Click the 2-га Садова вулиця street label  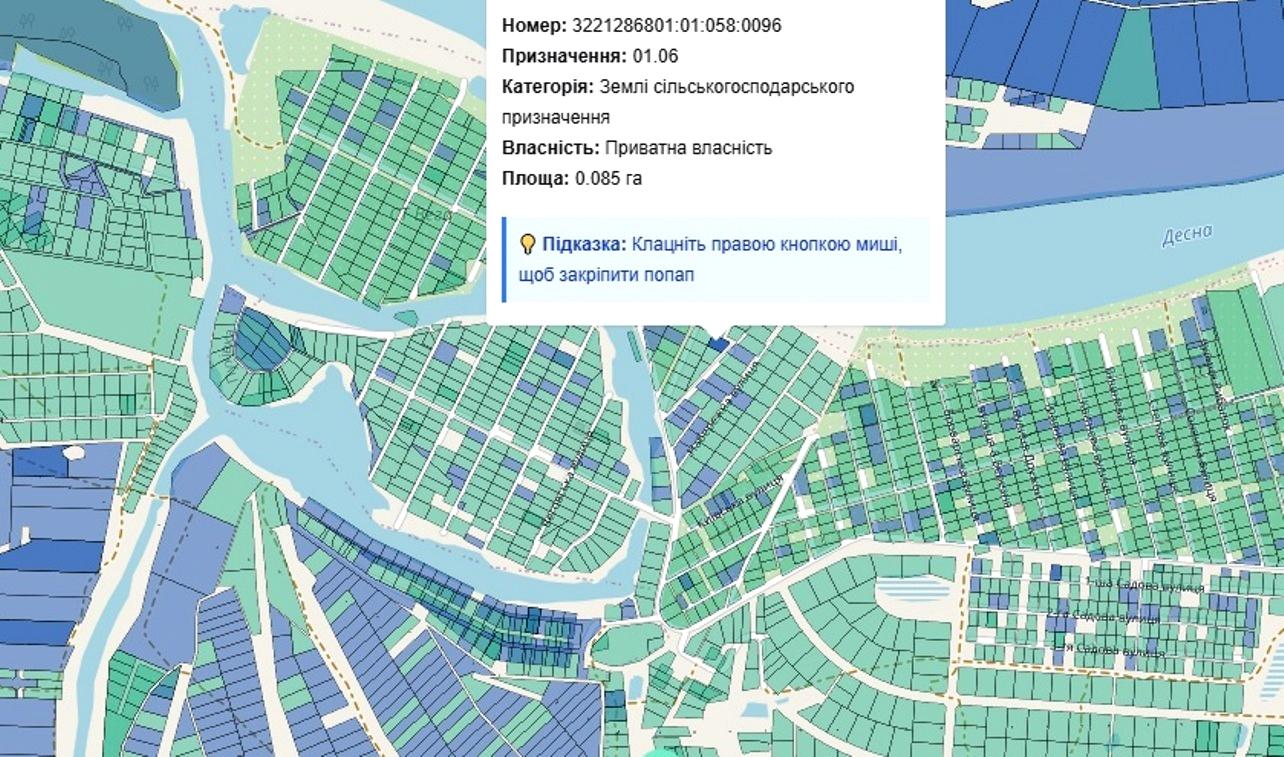click(x=1103, y=618)
